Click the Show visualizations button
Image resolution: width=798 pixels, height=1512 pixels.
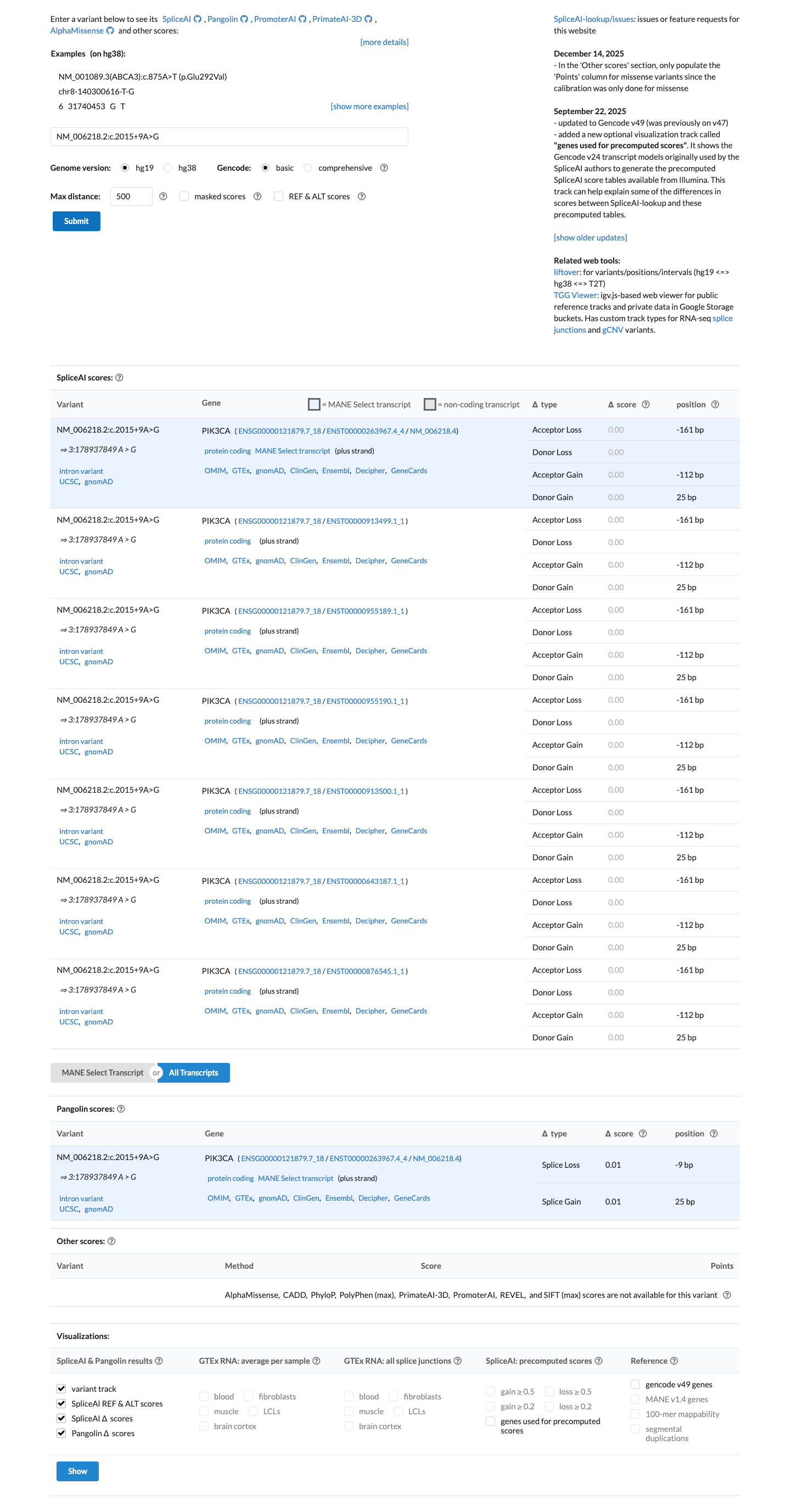tap(77, 1471)
